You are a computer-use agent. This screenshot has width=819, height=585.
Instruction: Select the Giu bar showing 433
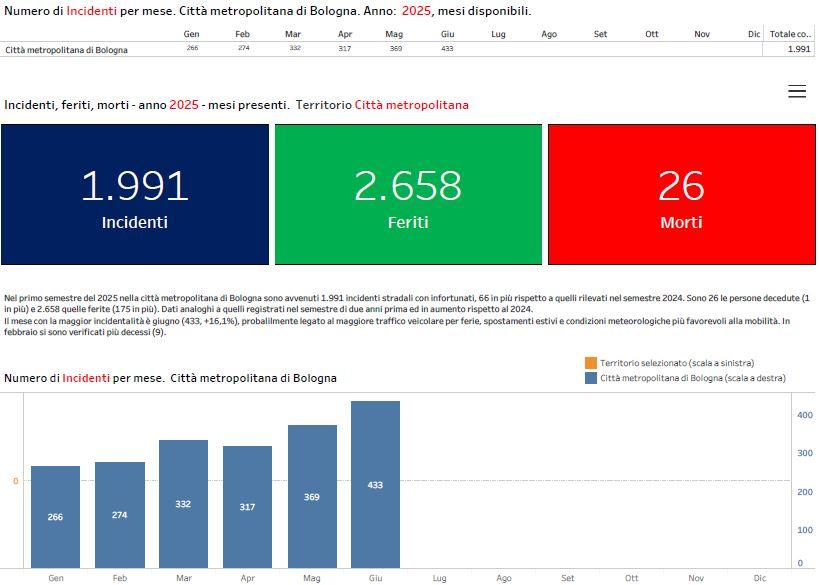(375, 485)
